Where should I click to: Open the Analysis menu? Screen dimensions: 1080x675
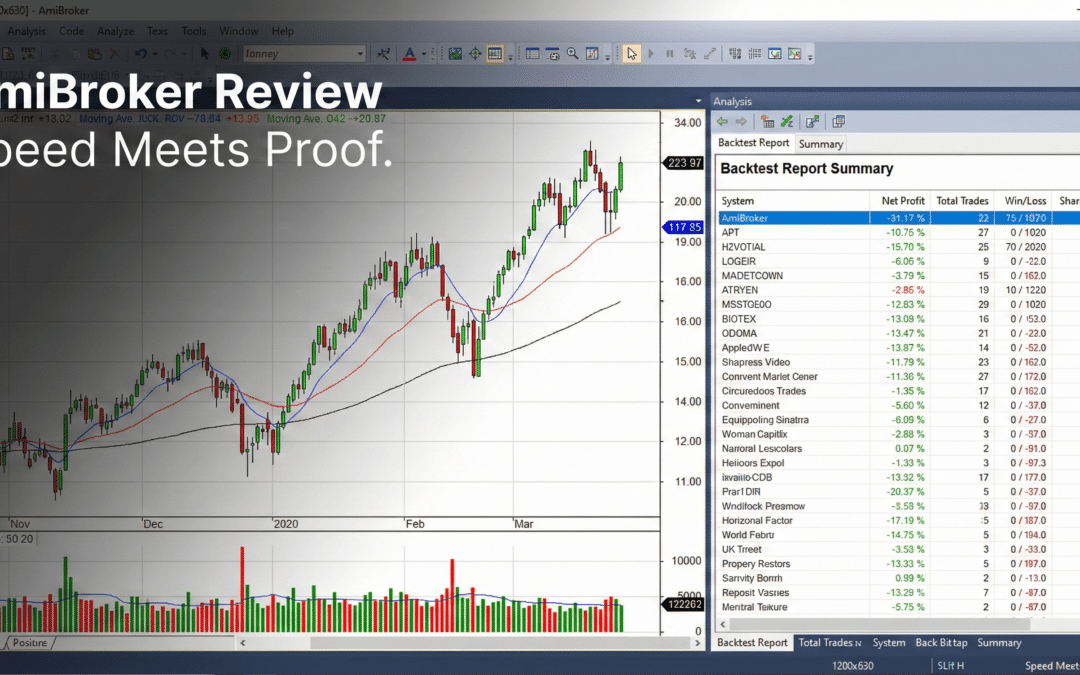26,31
